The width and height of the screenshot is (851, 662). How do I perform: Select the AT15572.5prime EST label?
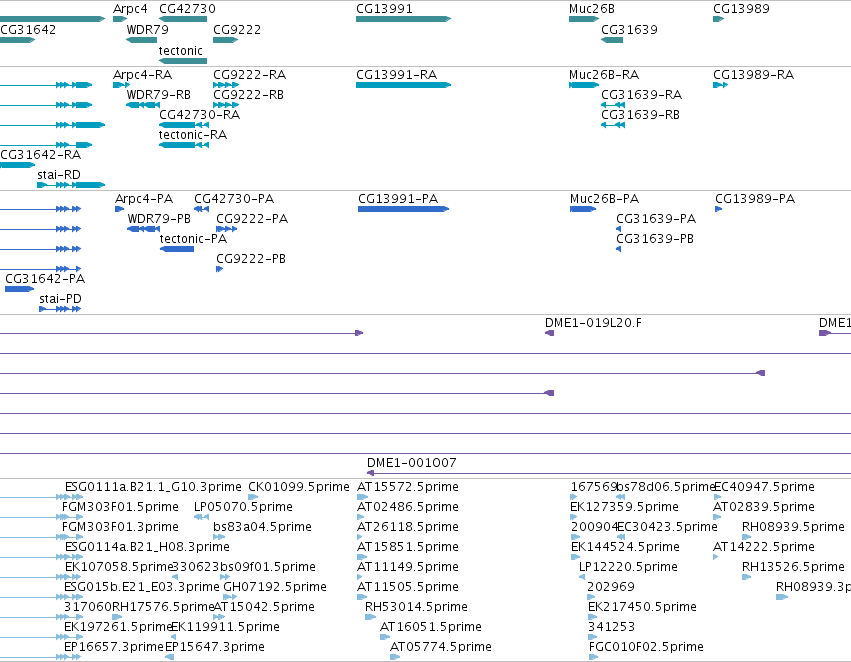[x=408, y=487]
